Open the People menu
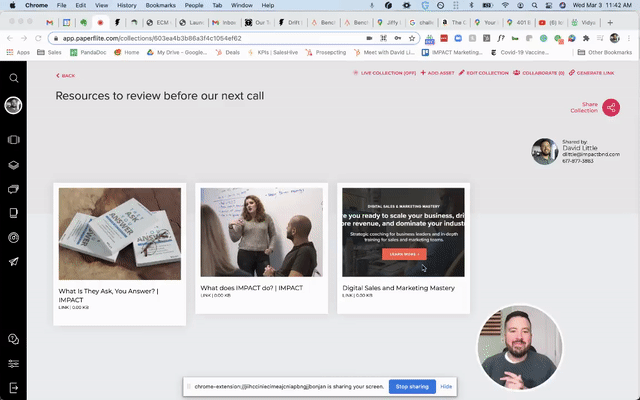640x400 pixels. click(x=194, y=5)
